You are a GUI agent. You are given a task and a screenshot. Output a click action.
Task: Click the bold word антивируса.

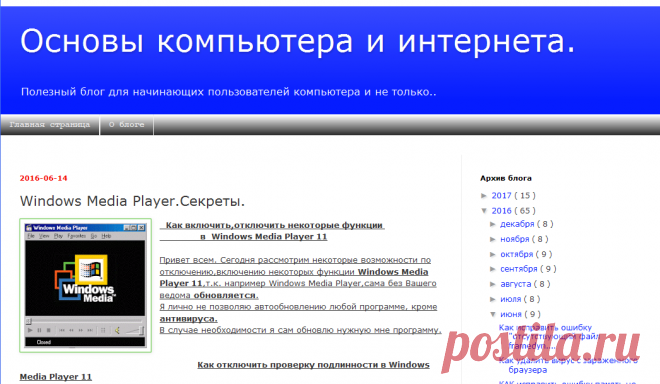[x=188, y=319]
